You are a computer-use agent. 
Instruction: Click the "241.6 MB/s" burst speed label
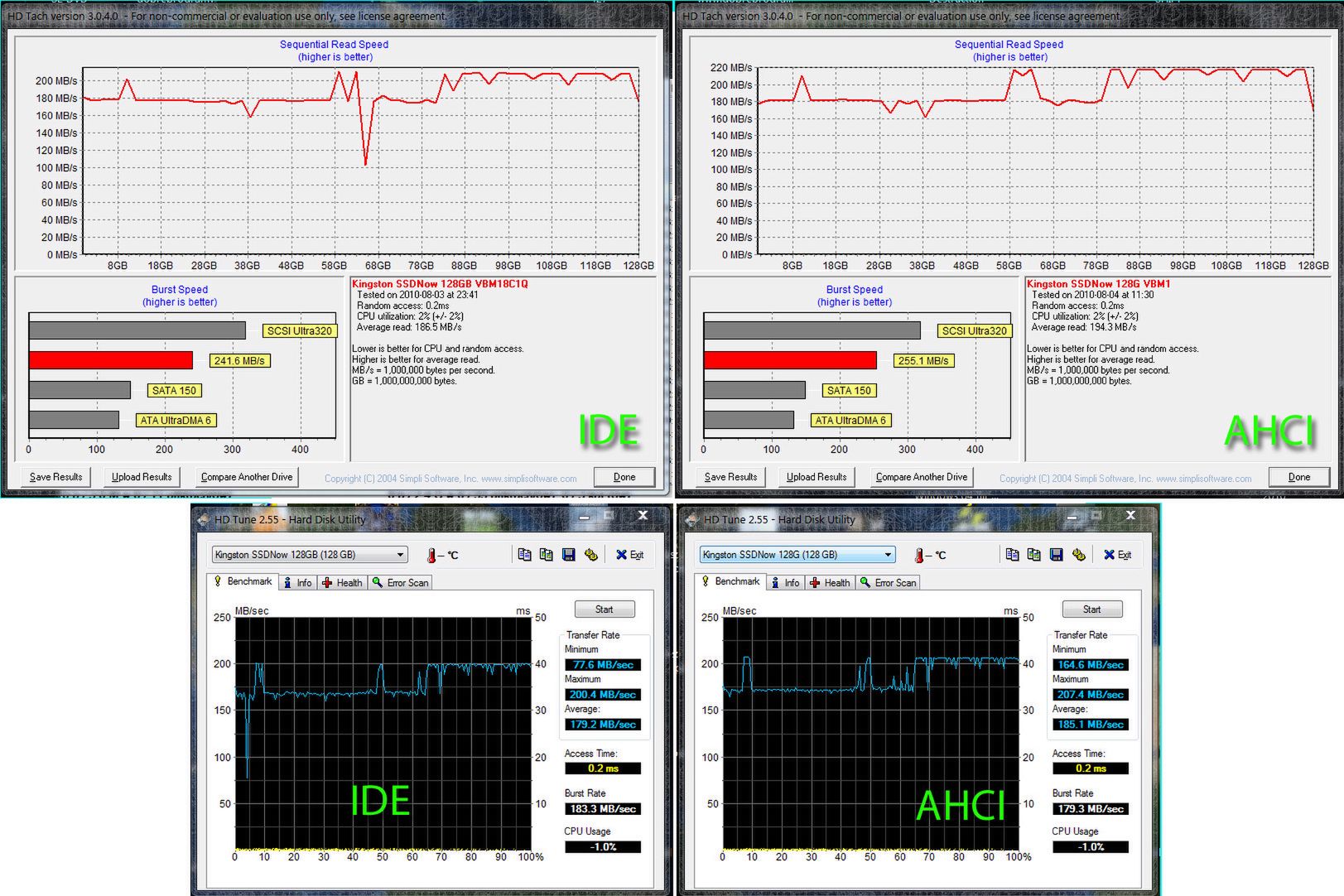(x=239, y=361)
